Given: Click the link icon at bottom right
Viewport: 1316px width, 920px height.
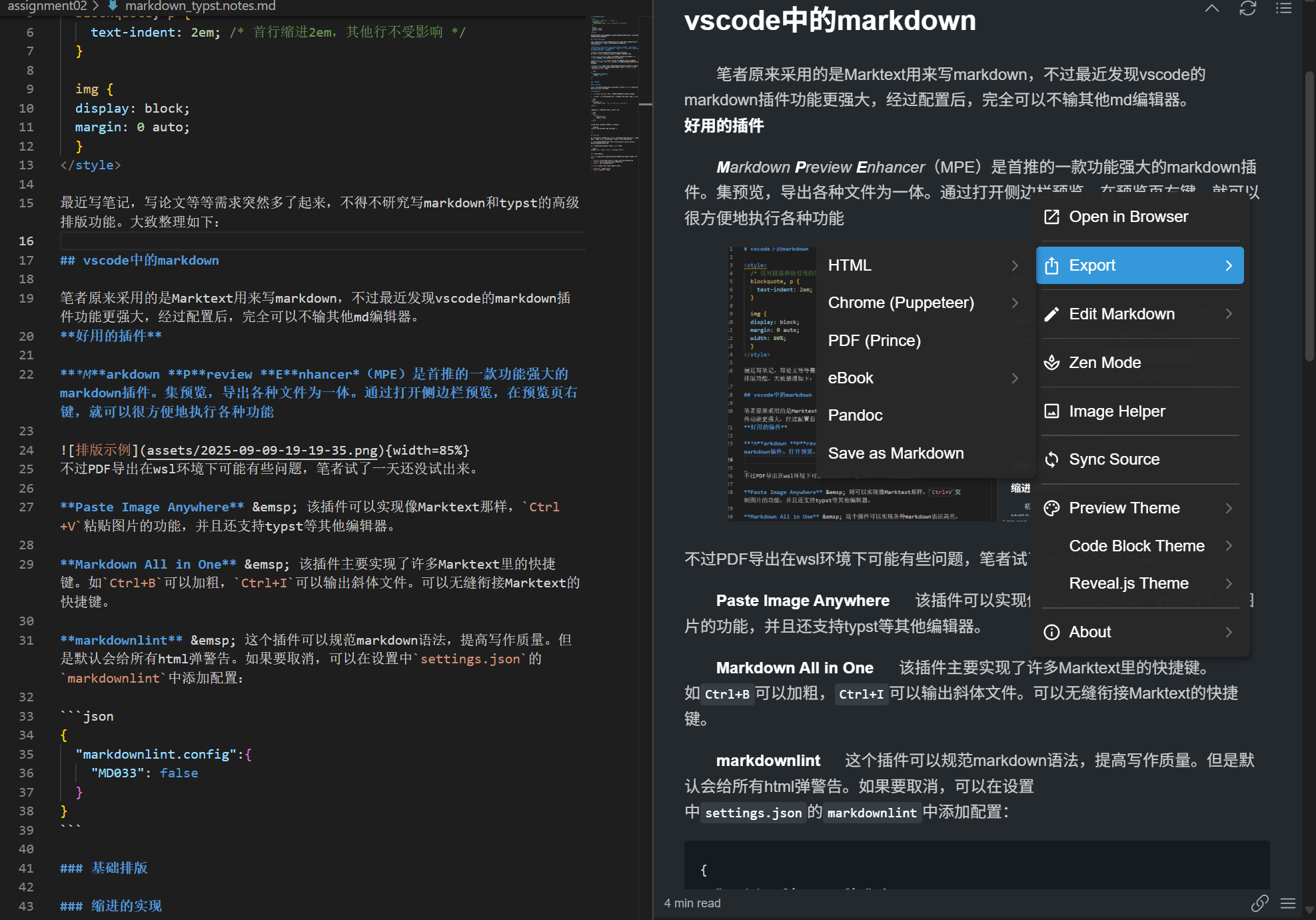Looking at the screenshot, I should [x=1259, y=903].
